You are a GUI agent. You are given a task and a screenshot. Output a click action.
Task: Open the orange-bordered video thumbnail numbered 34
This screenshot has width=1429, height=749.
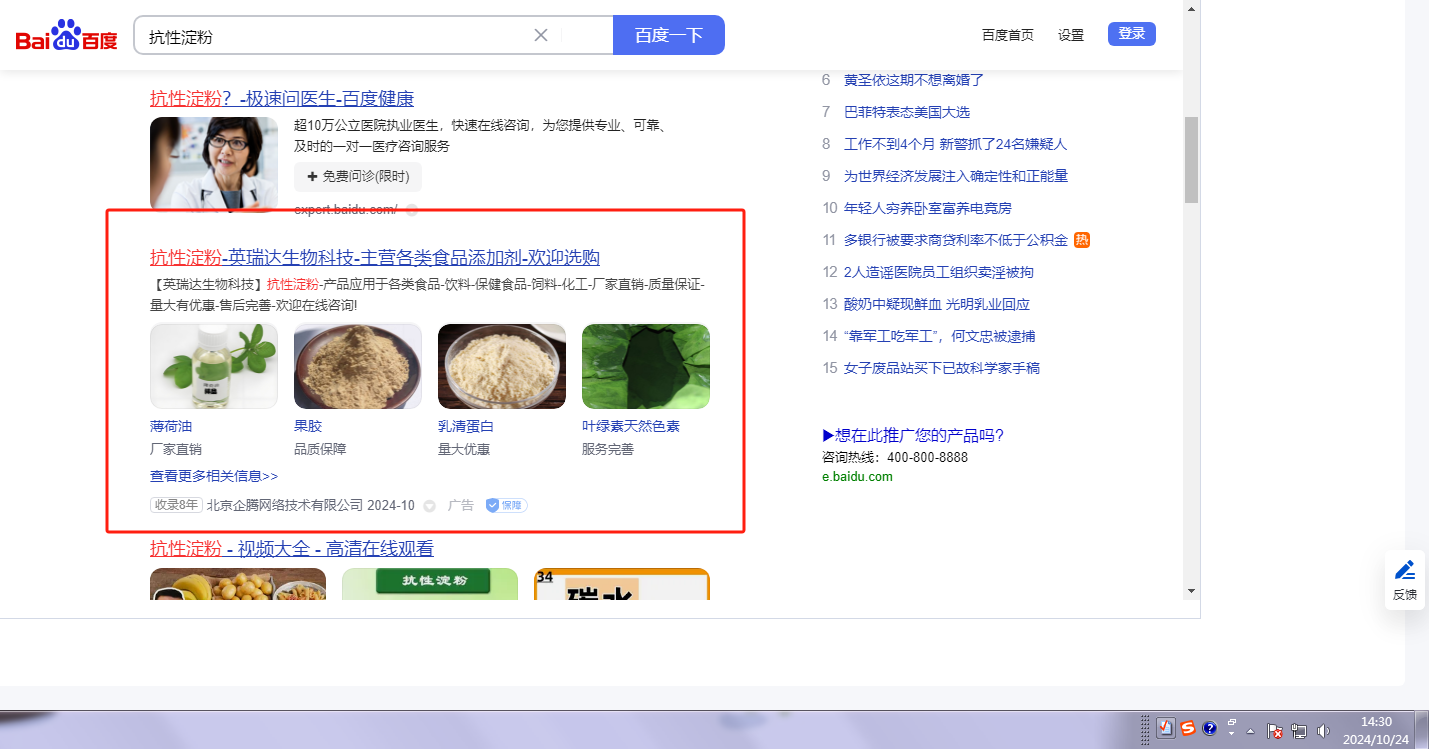(622, 584)
